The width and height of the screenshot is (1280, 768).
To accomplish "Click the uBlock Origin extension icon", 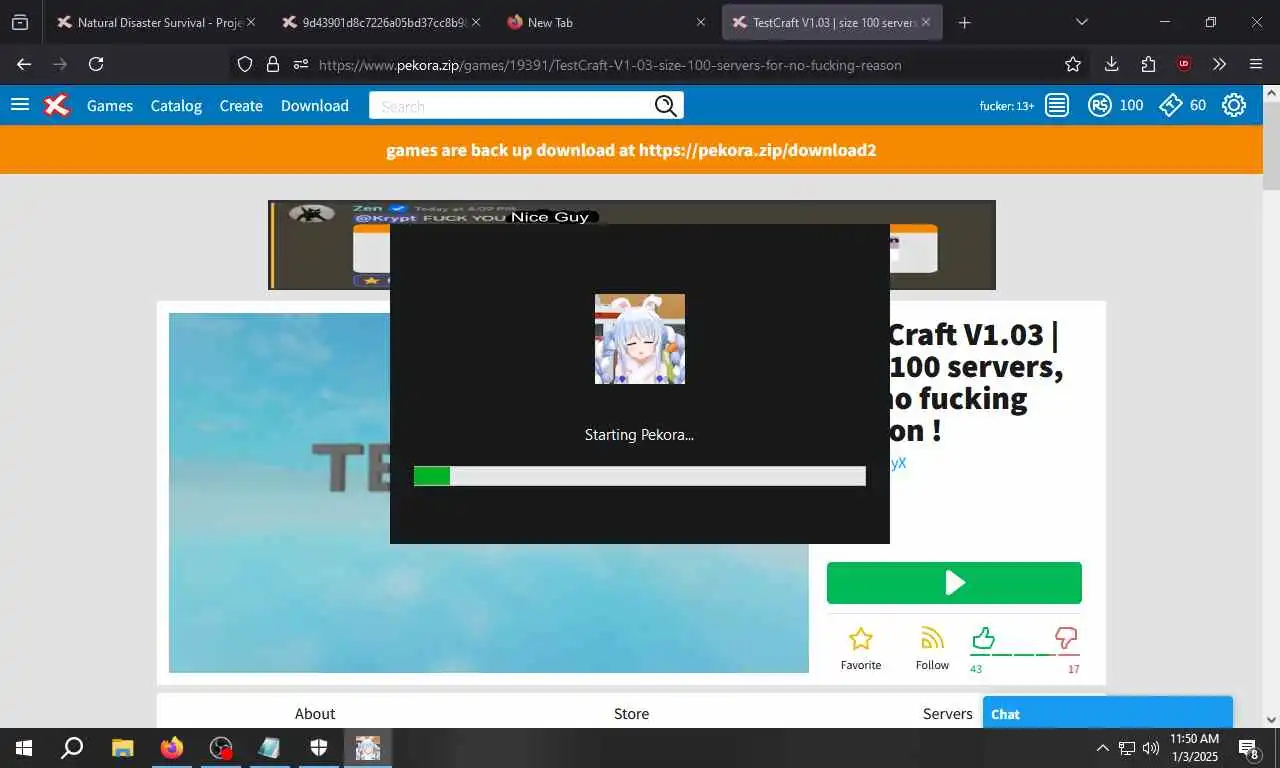I will [1184, 64].
